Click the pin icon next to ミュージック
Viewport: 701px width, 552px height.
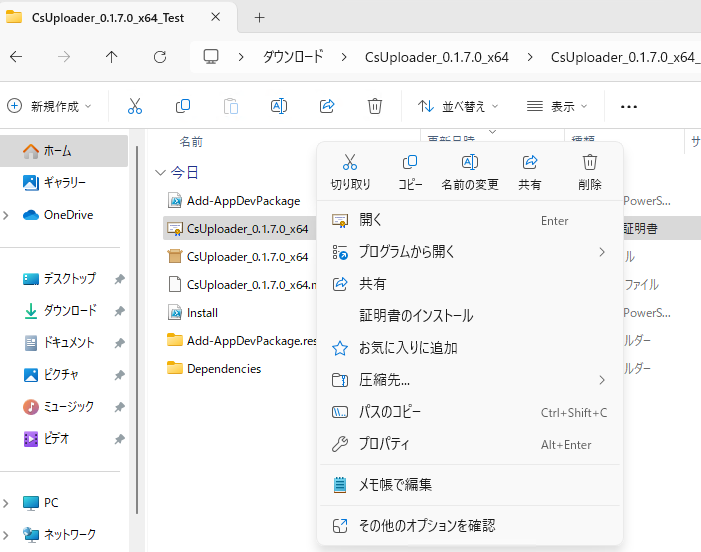(x=119, y=407)
